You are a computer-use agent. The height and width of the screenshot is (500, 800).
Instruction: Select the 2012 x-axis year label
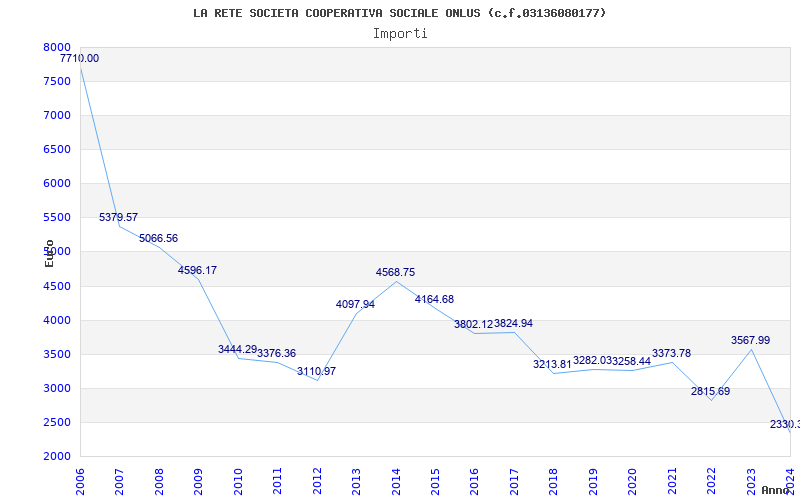click(317, 481)
